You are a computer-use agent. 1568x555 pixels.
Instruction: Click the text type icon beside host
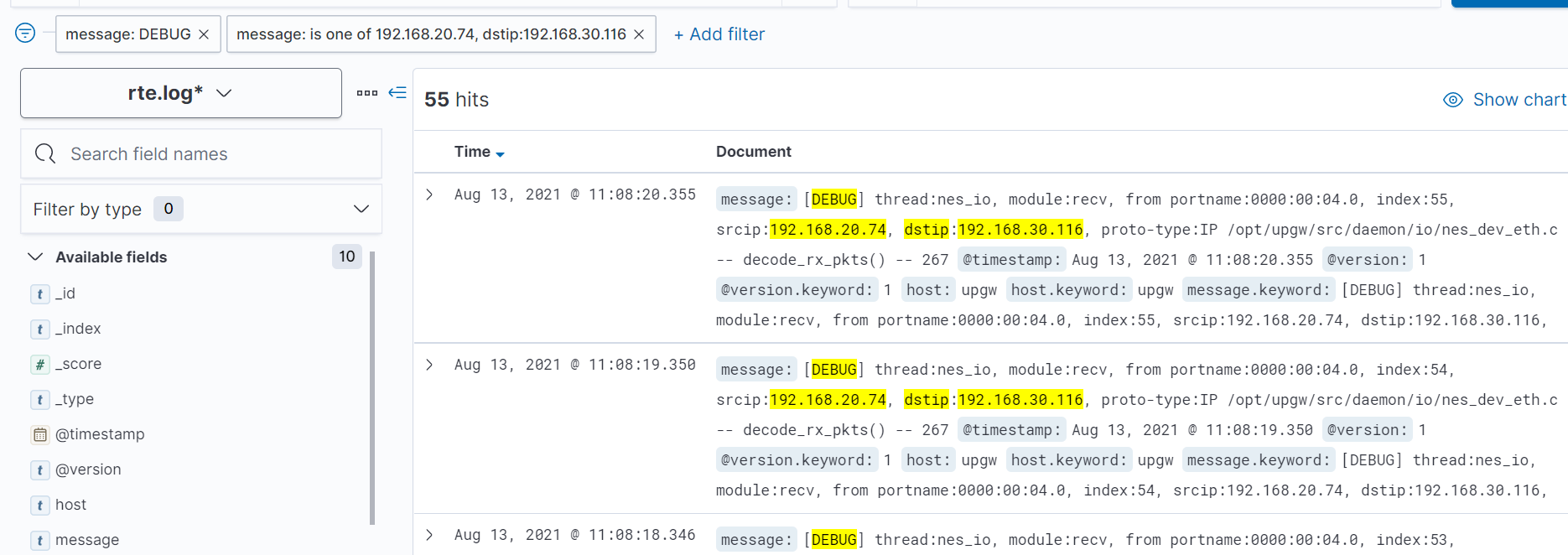pos(39,505)
